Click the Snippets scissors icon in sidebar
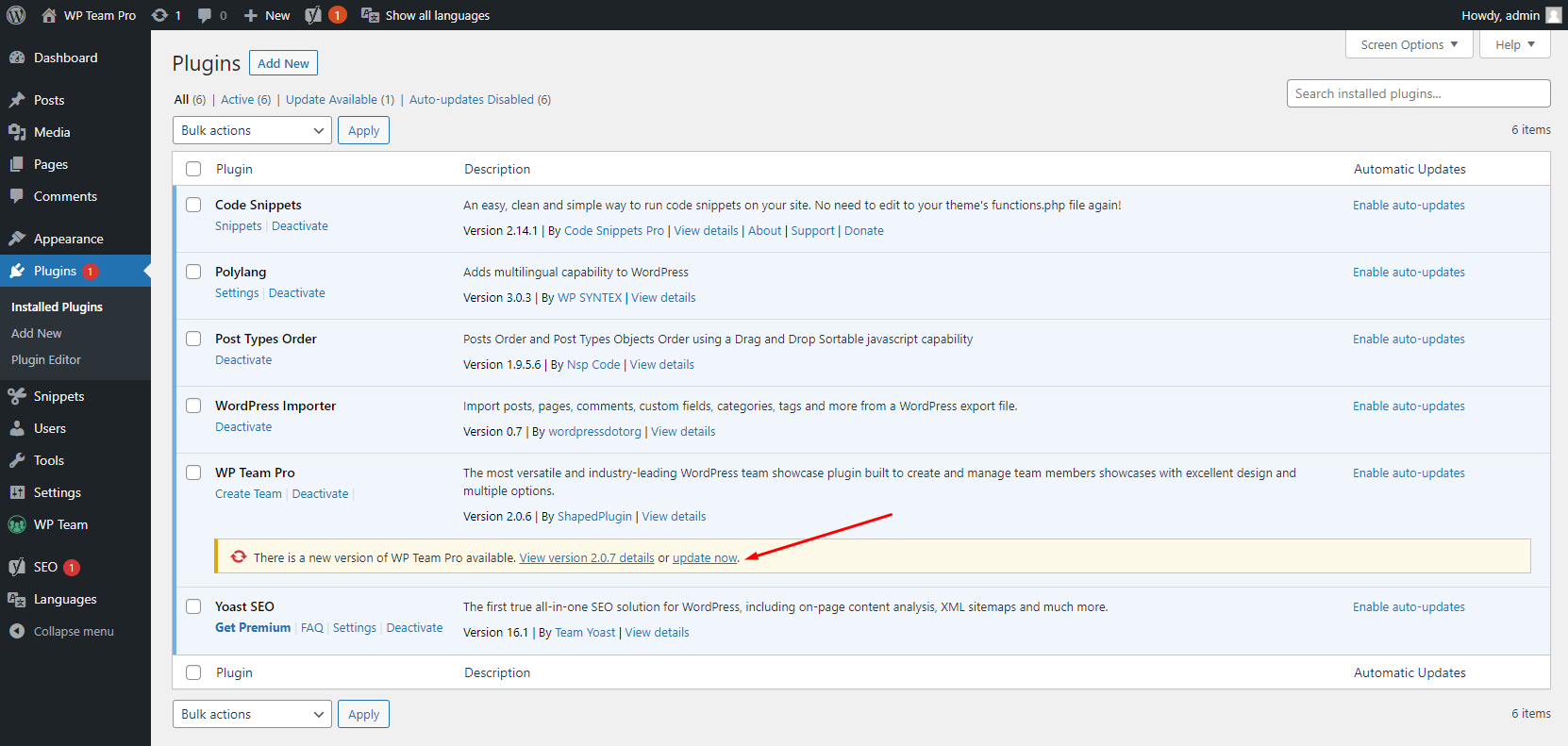 coord(17,396)
